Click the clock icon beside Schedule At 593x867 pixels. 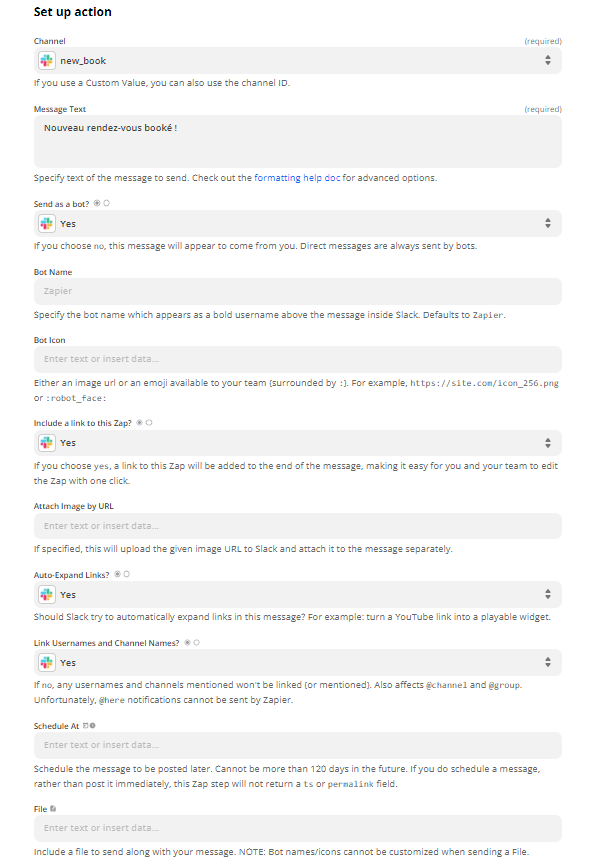click(x=92, y=725)
